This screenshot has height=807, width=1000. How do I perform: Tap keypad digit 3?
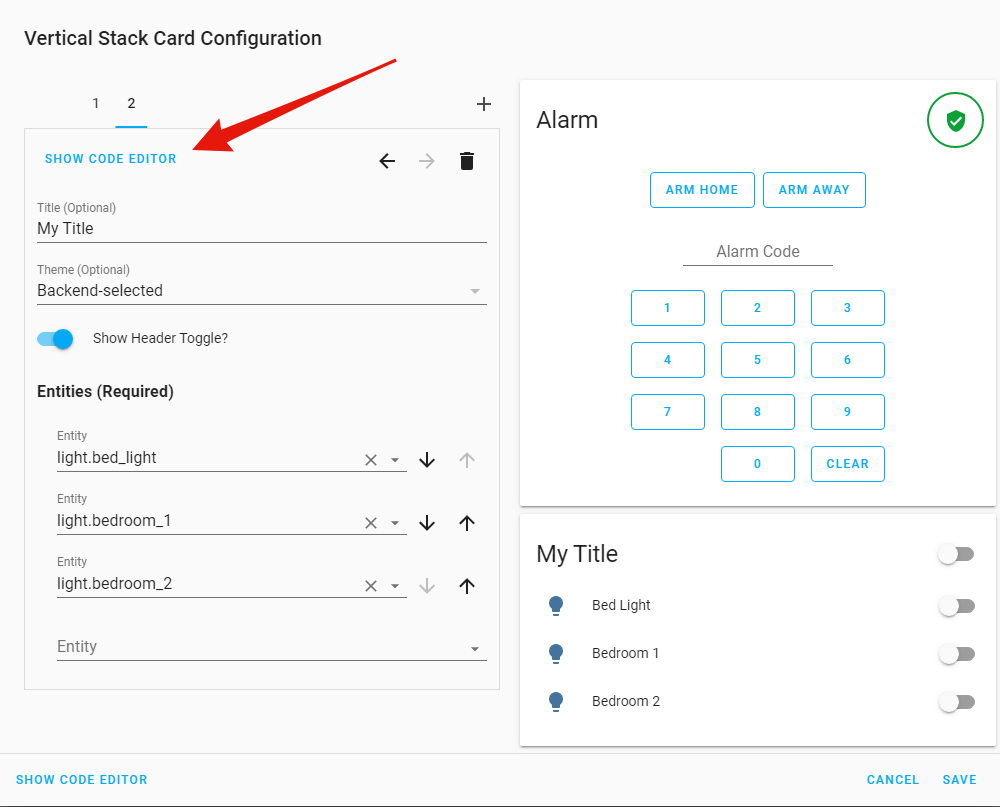coord(848,308)
